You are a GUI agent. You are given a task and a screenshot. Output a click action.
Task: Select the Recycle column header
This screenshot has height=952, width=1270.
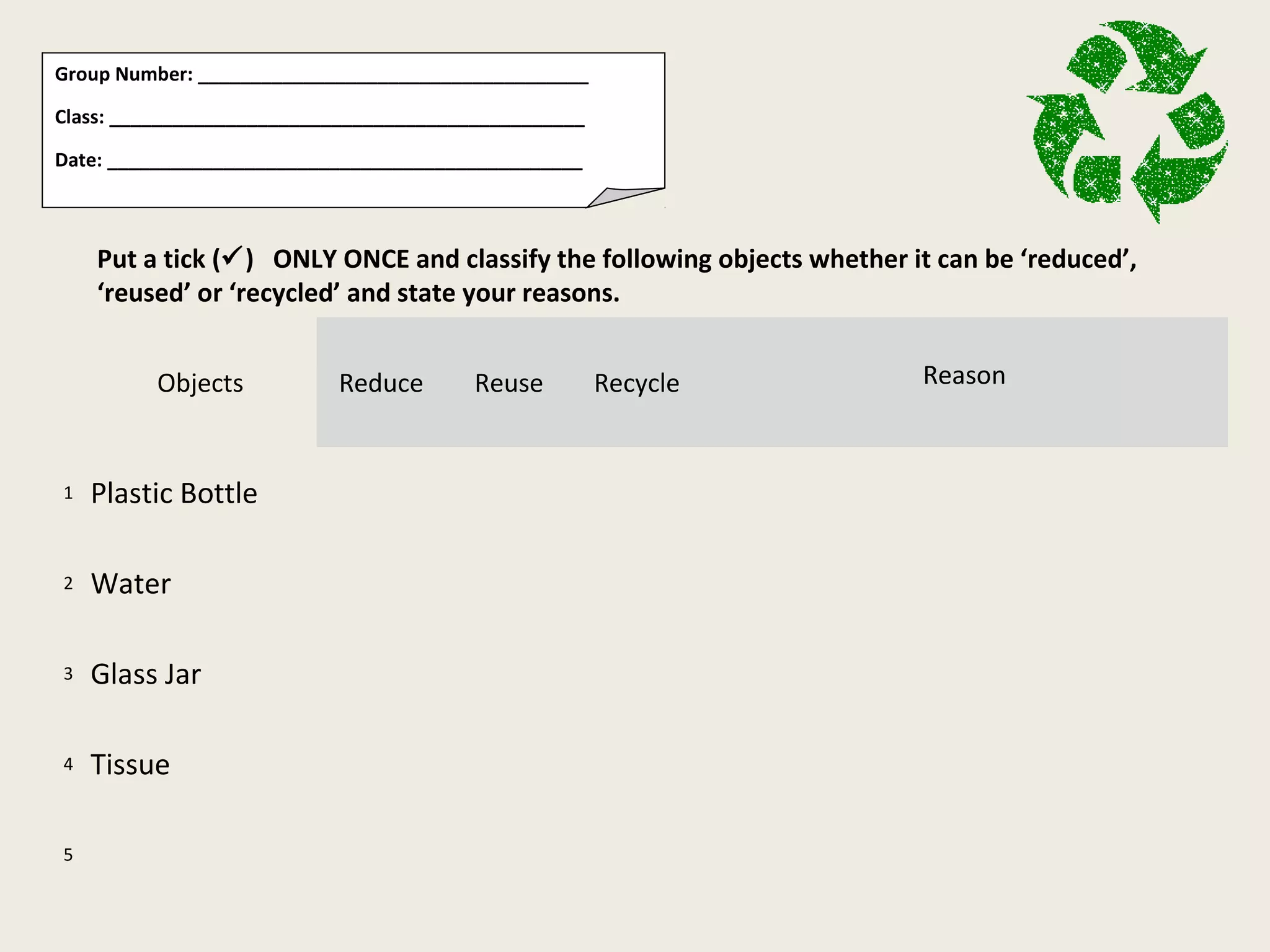[636, 384]
